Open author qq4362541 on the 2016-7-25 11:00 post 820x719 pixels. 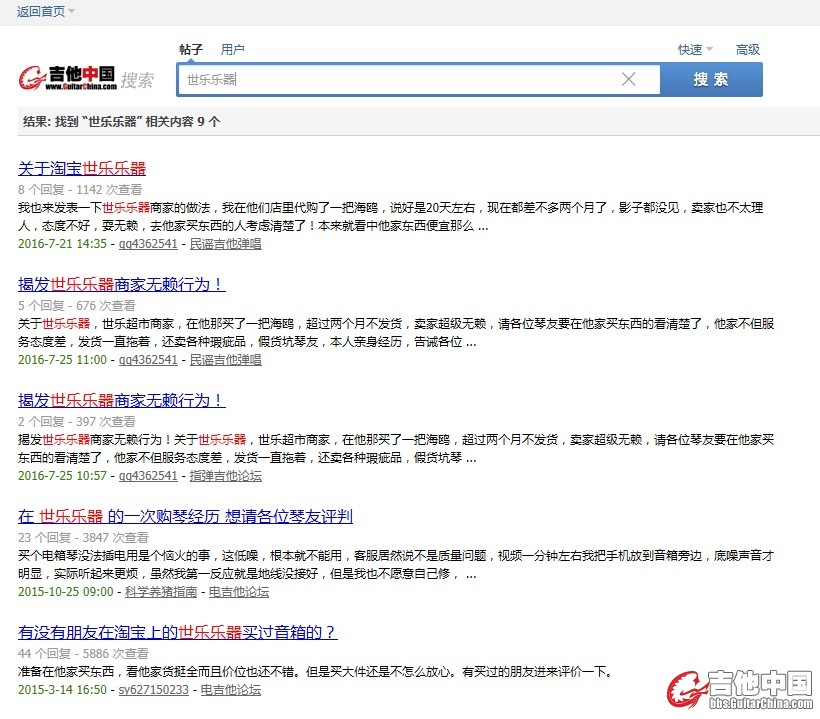148,360
